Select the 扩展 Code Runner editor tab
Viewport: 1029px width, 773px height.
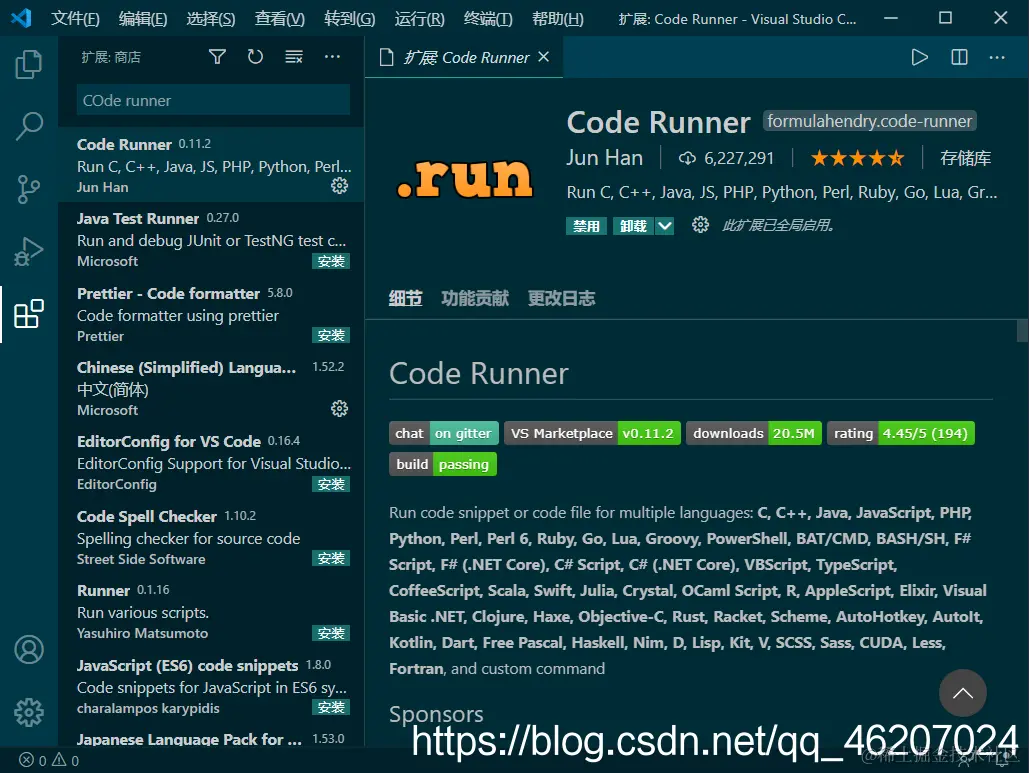464,57
